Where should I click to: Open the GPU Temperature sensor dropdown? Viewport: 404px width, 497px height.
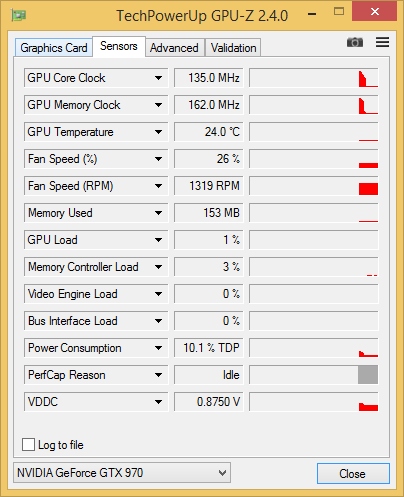coord(158,132)
